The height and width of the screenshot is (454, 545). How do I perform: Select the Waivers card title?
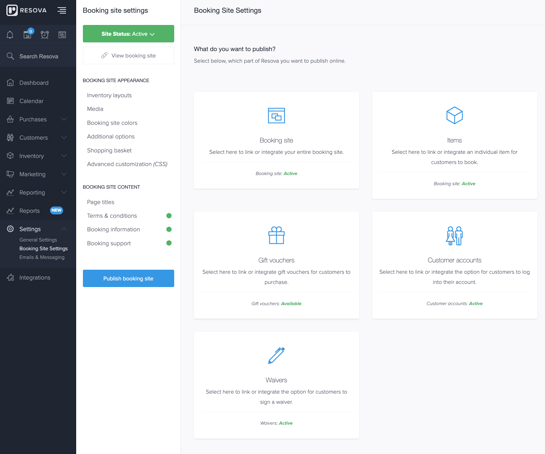pyautogui.click(x=276, y=380)
